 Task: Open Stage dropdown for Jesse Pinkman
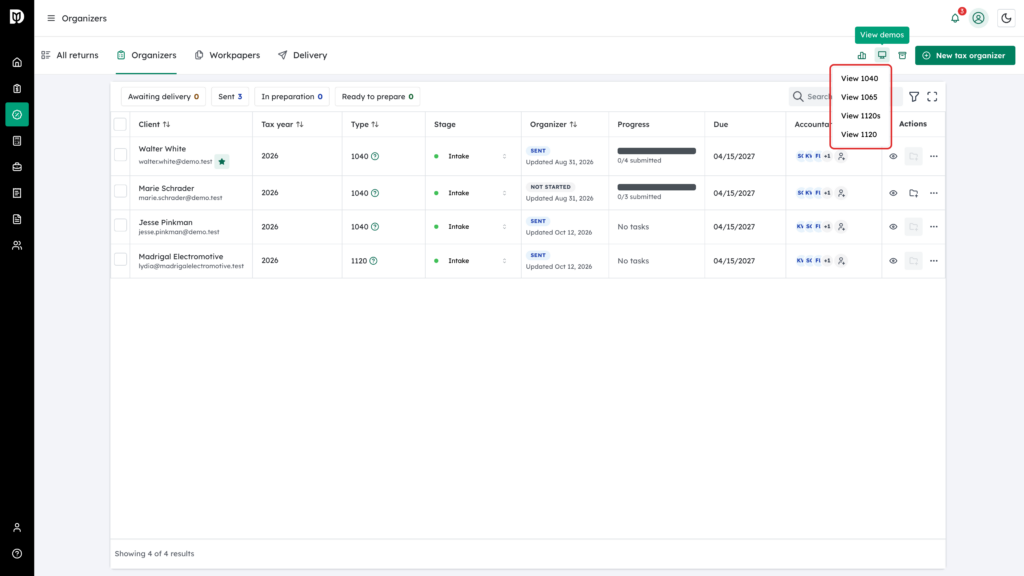[x=471, y=227]
